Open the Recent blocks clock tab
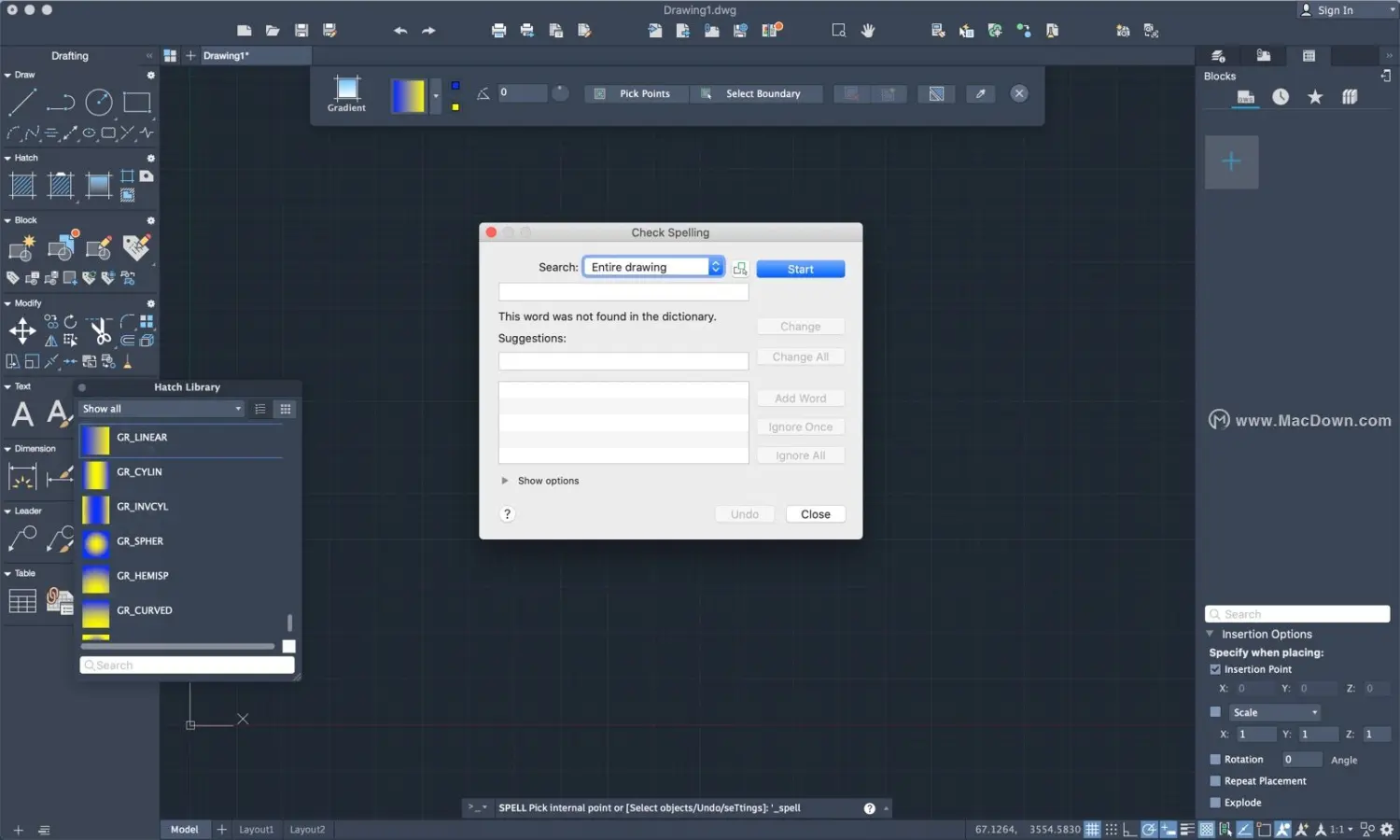This screenshot has width=1400, height=840. point(1281,97)
